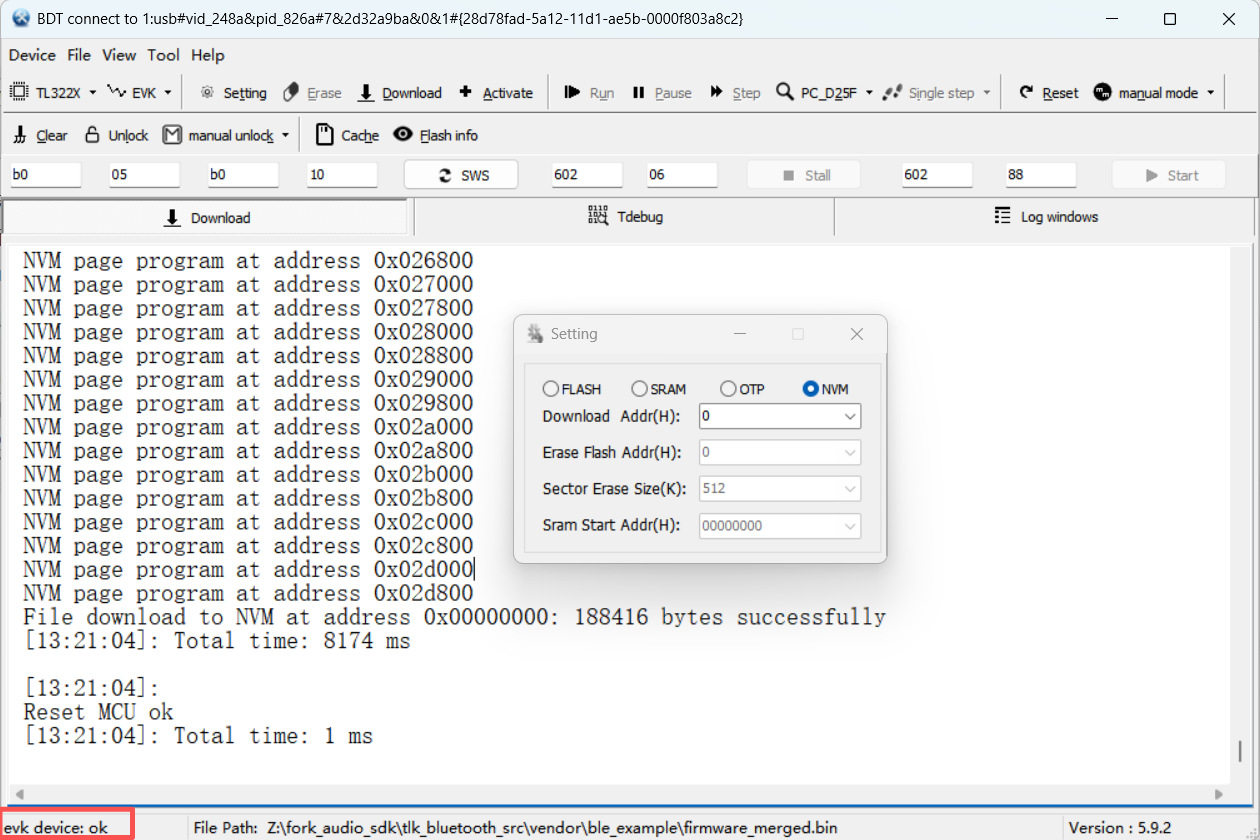Open the manual mode dropdown arrow
The width and height of the screenshot is (1260, 840).
click(x=1211, y=93)
